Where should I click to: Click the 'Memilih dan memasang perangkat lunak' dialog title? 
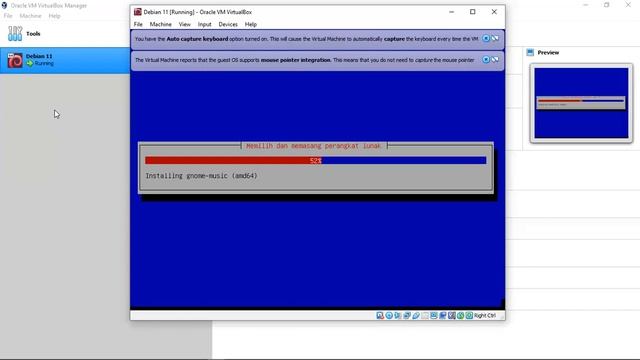pos(313,146)
